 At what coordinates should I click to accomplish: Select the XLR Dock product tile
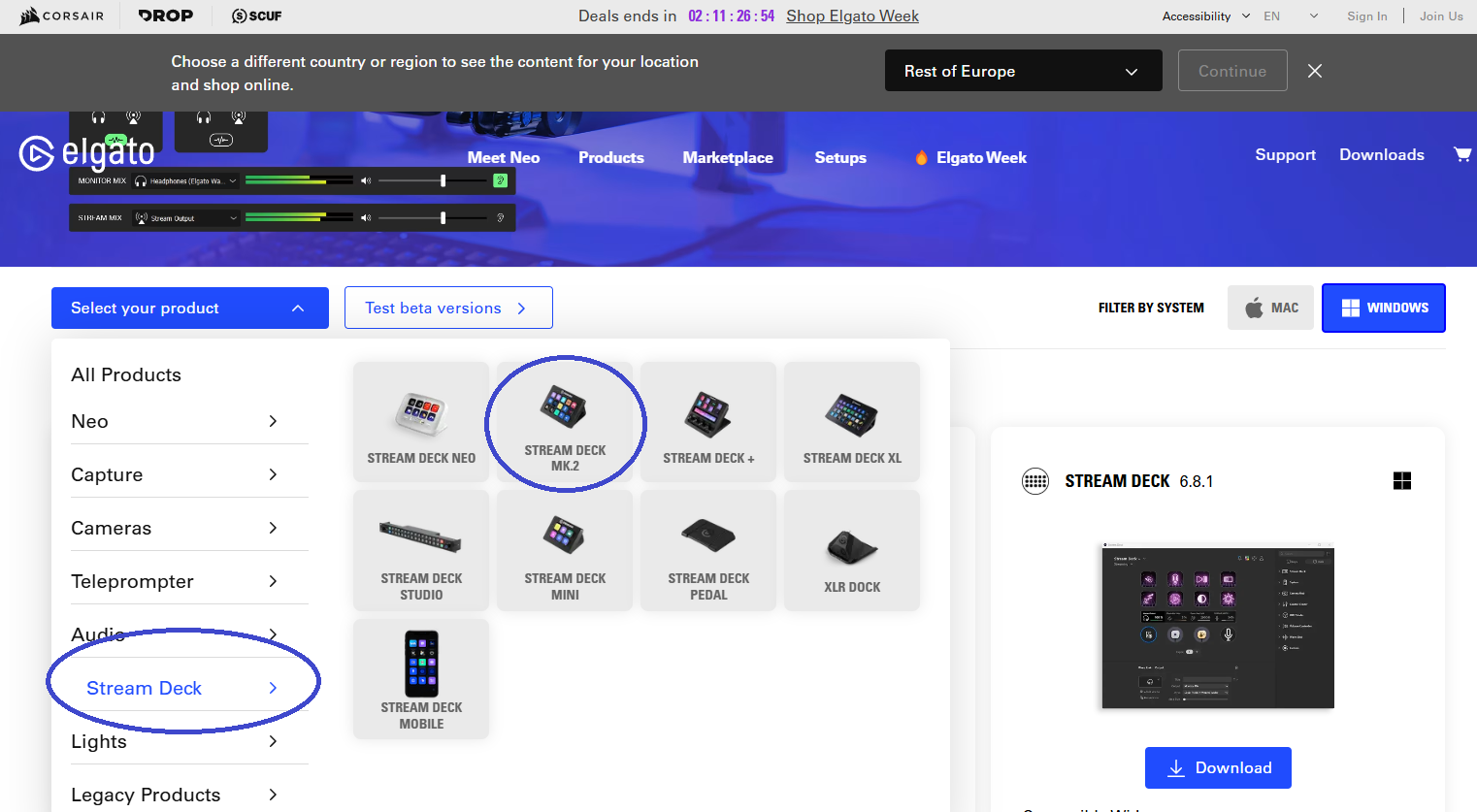tap(852, 550)
